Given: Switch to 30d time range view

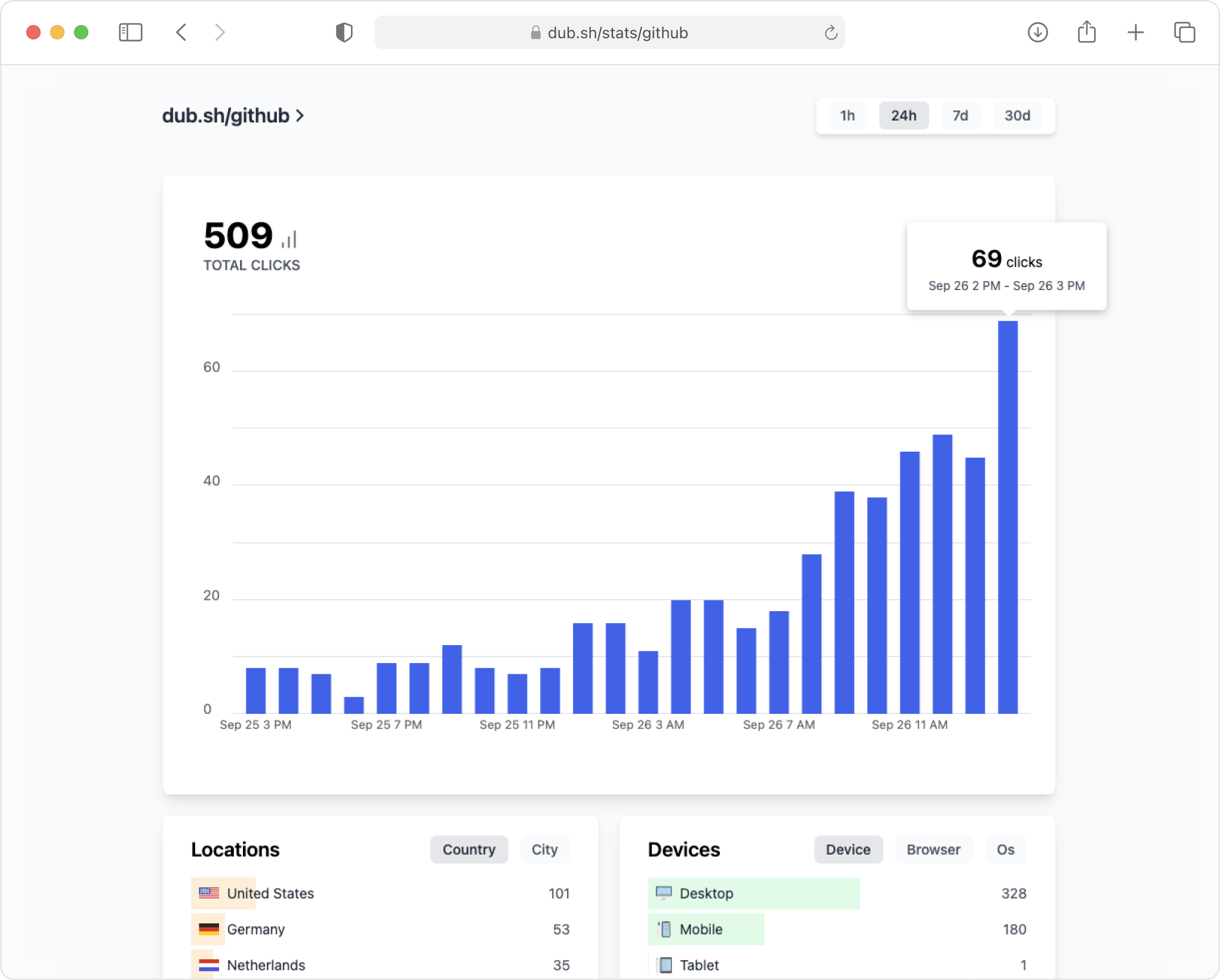Looking at the screenshot, I should click(1017, 115).
